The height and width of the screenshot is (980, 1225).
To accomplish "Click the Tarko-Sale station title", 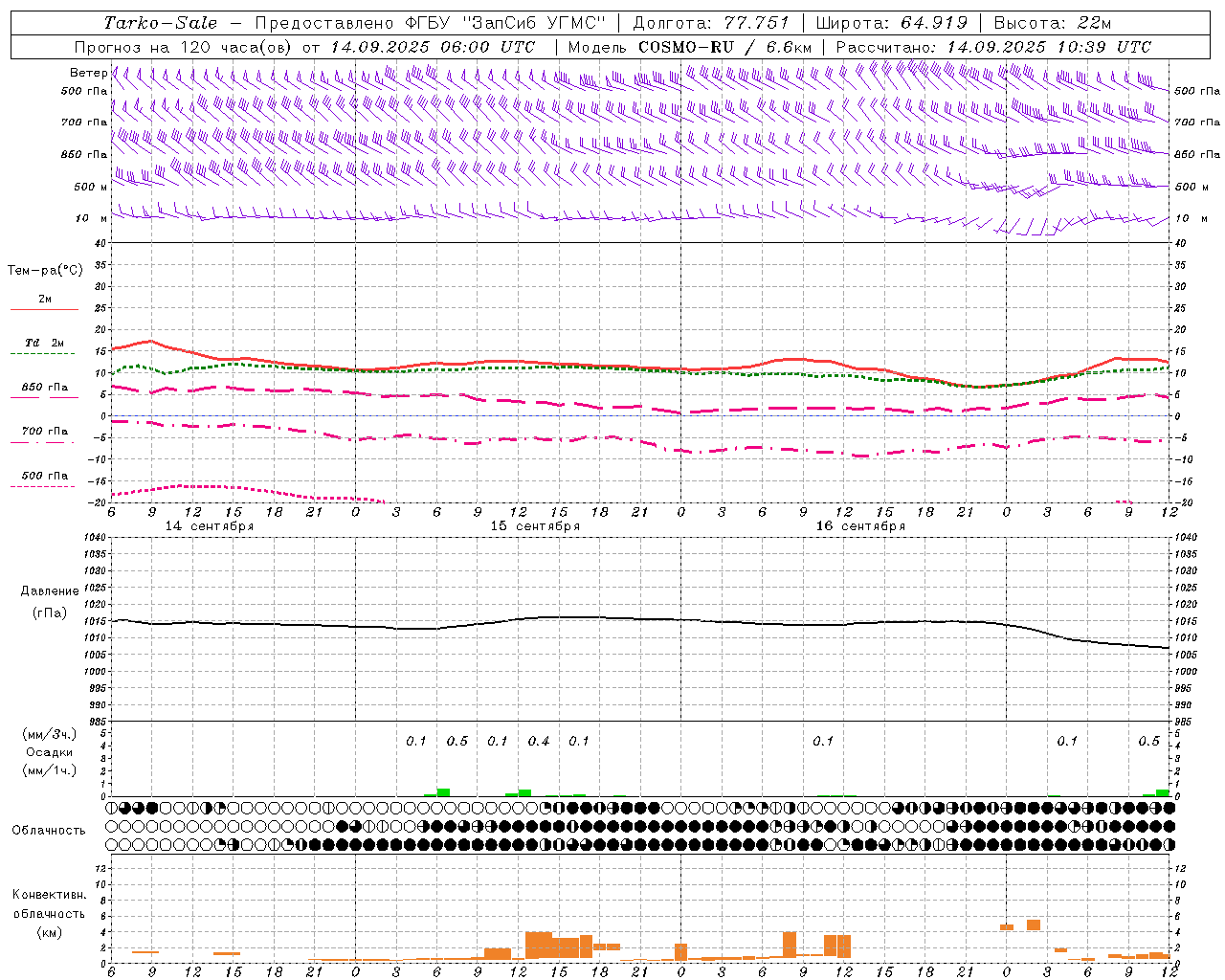I will tap(161, 23).
